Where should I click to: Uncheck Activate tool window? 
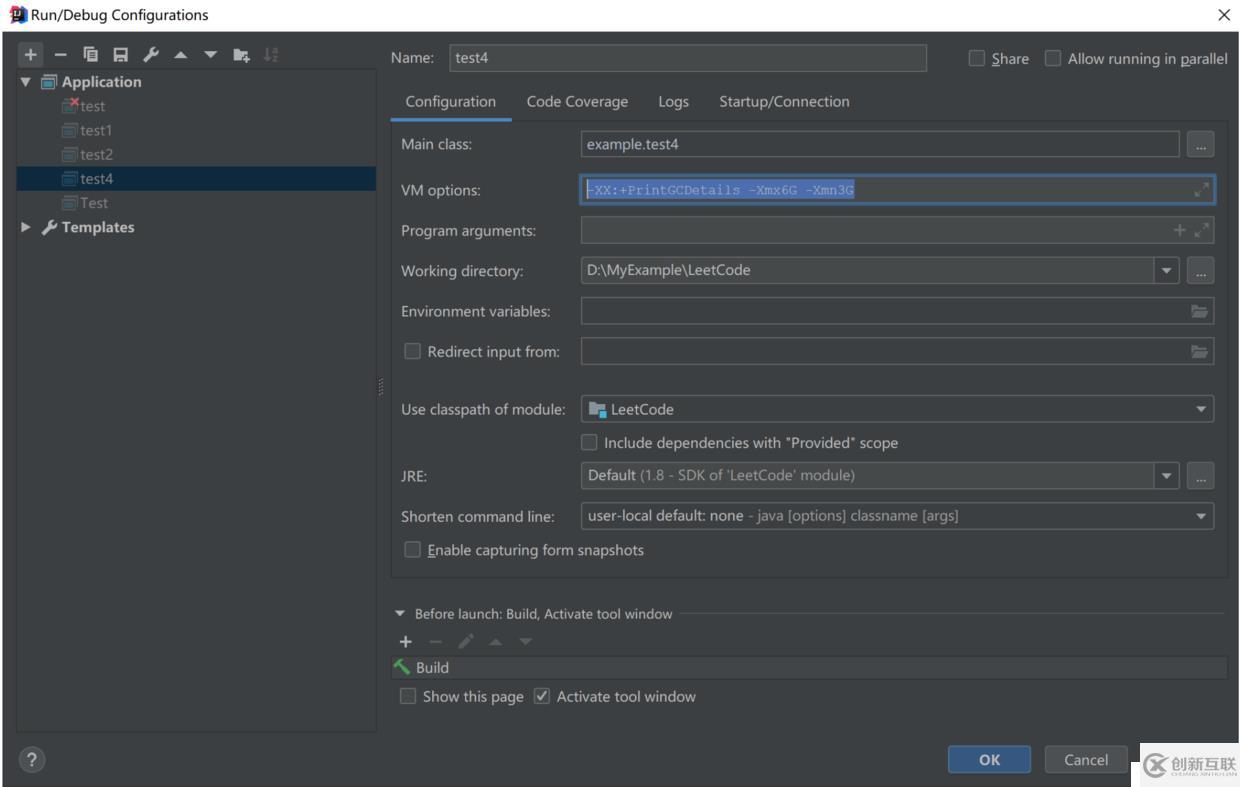point(542,697)
